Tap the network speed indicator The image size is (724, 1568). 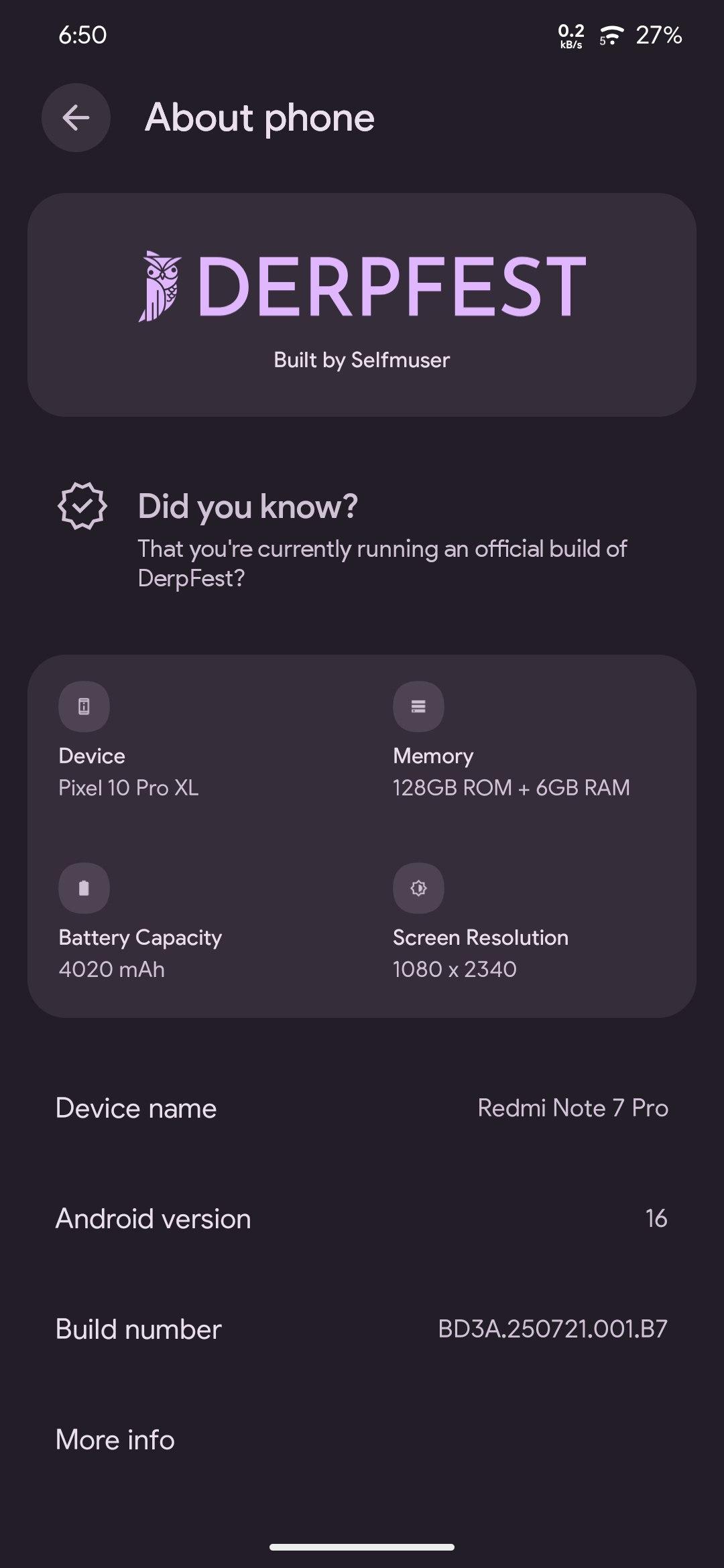[570, 36]
